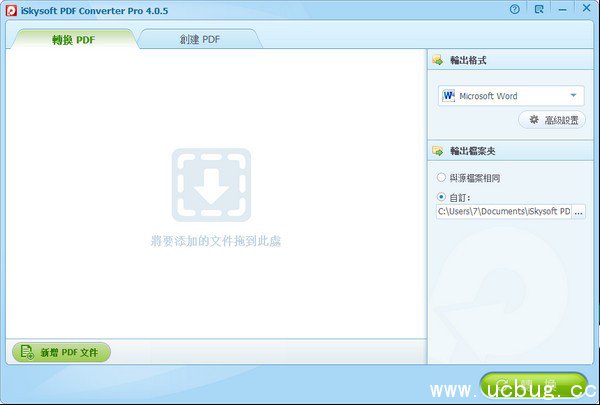Viewport: 600px width, 405px height.
Task: Click the Microsoft Word format icon
Action: point(448,96)
